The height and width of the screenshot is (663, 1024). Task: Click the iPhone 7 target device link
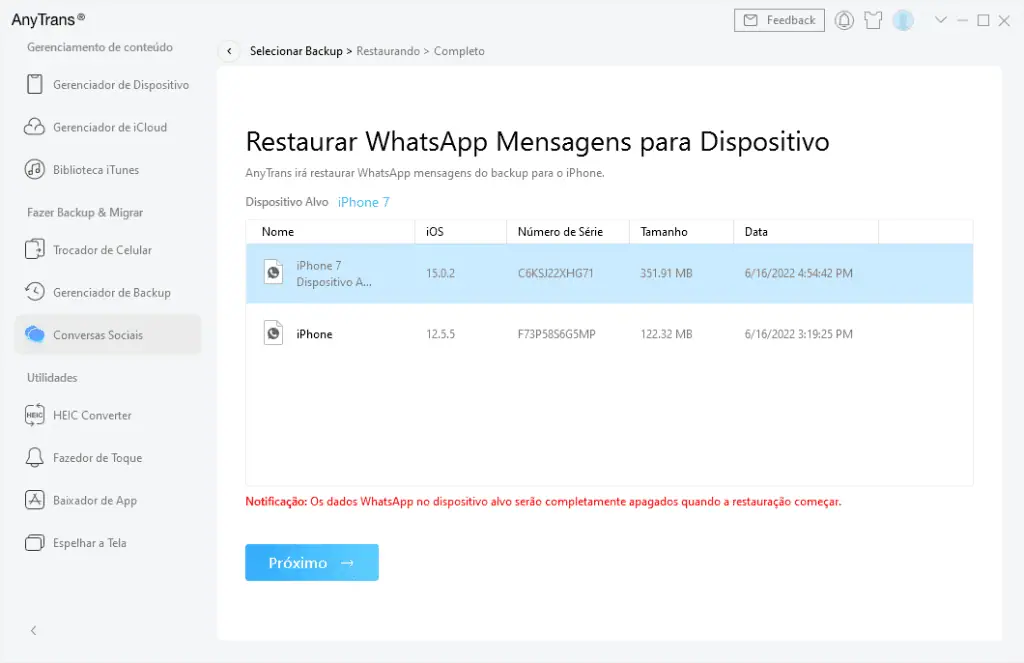(x=364, y=201)
